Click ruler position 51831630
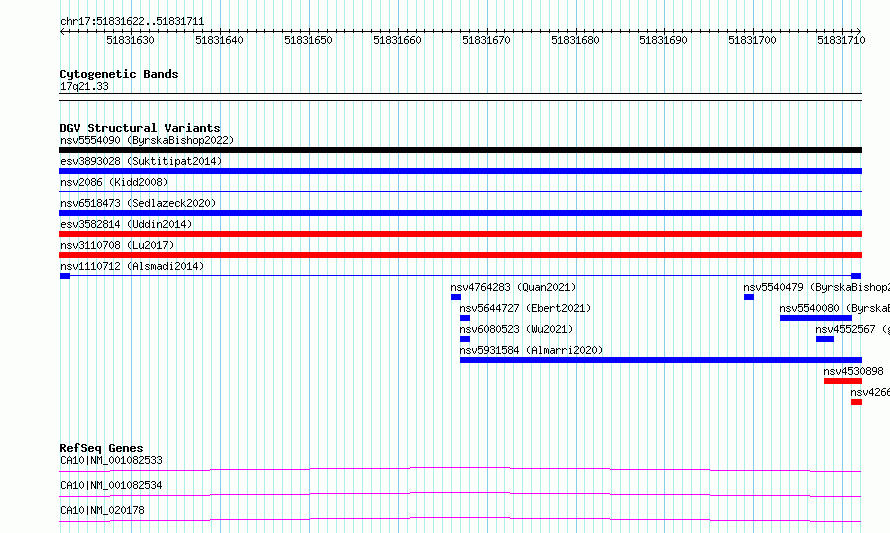This screenshot has width=890, height=533. 130,40
